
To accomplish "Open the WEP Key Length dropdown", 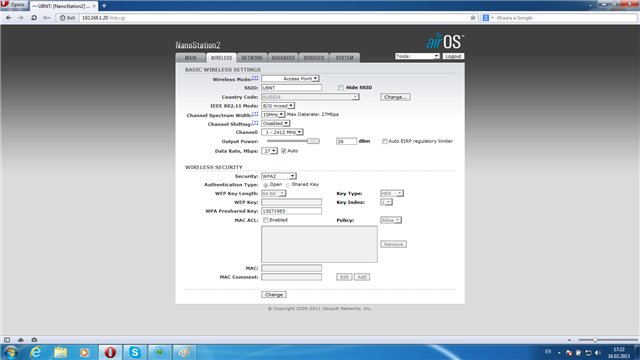I will pos(273,193).
